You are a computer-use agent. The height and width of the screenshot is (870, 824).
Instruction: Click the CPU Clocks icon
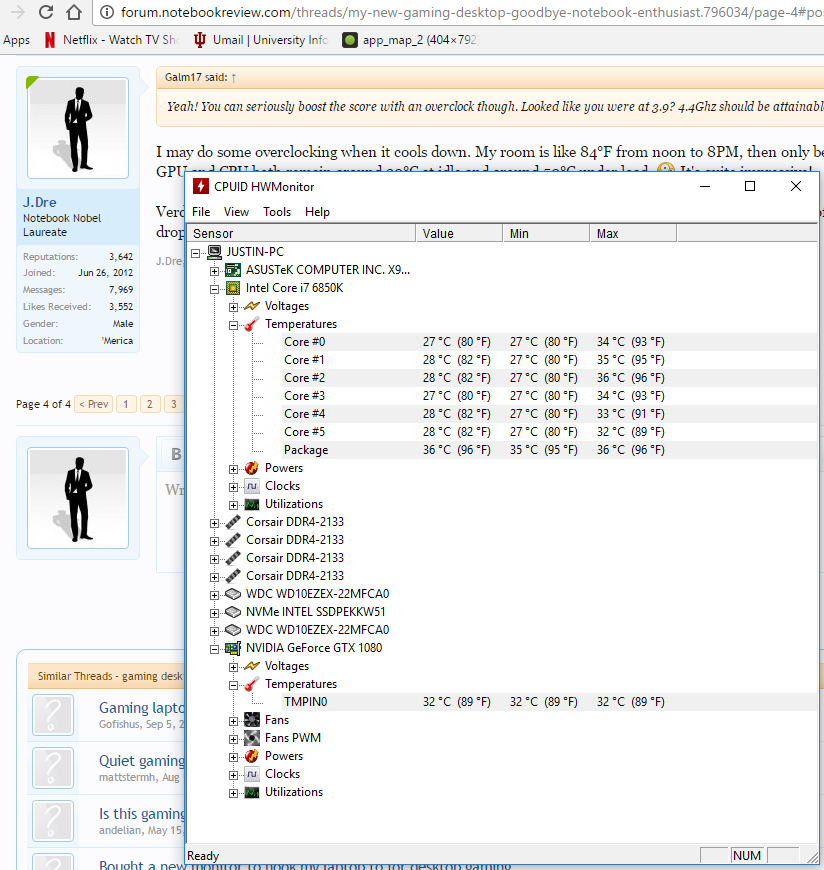(x=252, y=486)
